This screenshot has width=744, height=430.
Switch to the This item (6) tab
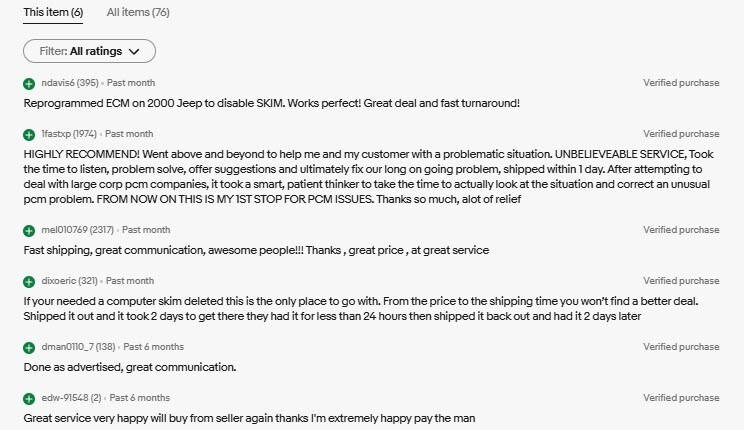(x=53, y=12)
